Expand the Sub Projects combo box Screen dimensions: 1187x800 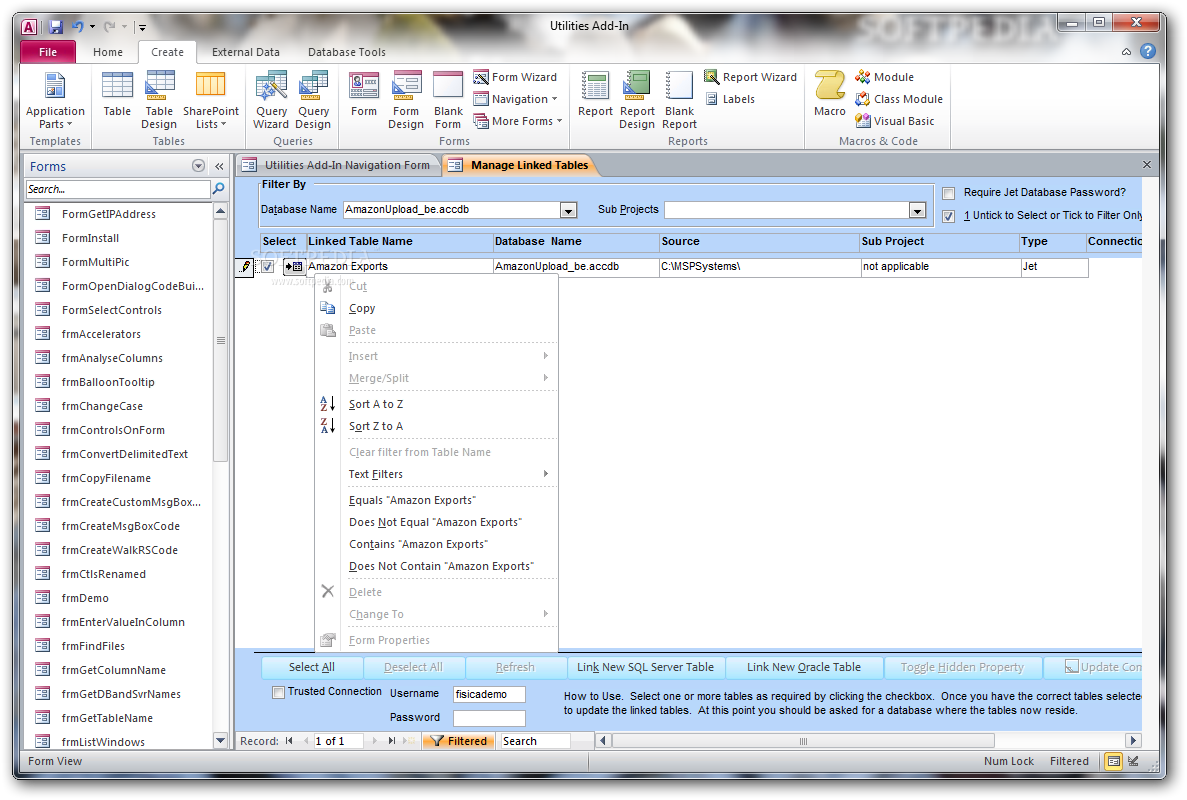click(918, 210)
